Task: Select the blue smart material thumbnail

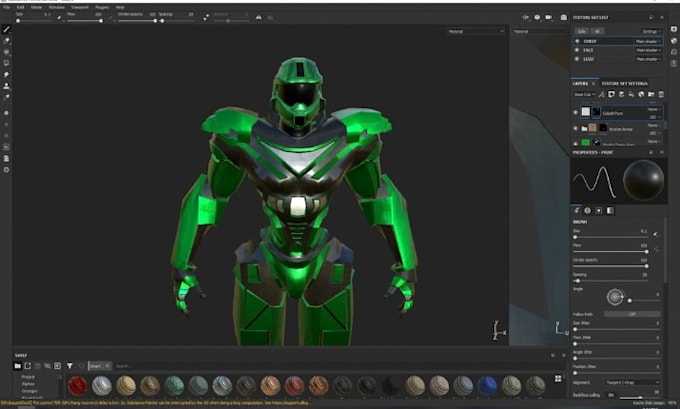Action: [487, 386]
